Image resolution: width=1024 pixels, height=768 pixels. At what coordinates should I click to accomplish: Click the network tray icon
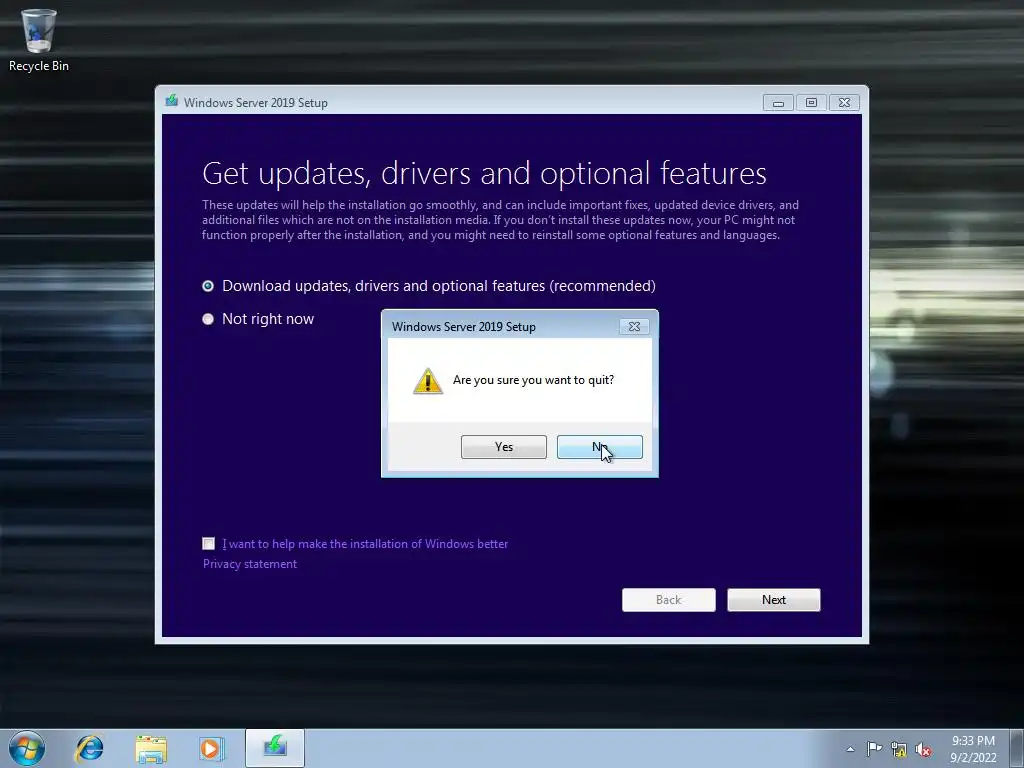tap(899, 750)
